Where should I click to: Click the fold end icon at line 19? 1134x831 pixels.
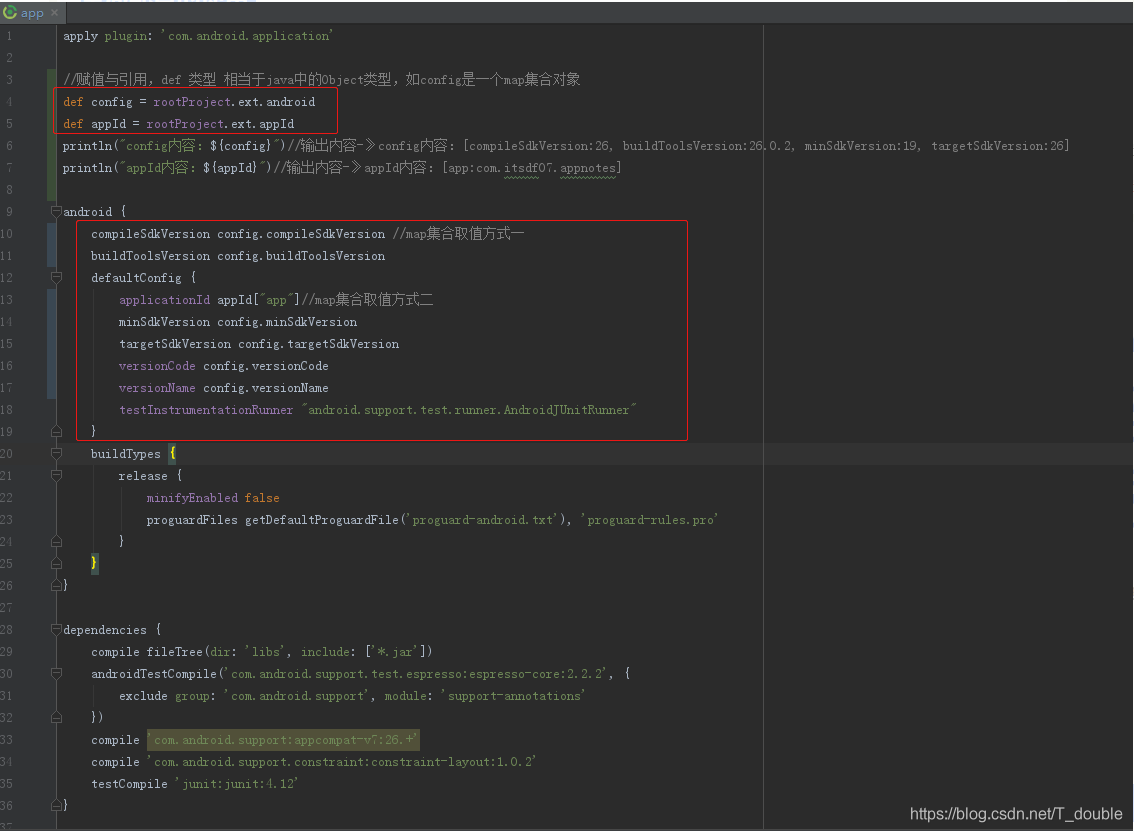[x=57, y=431]
